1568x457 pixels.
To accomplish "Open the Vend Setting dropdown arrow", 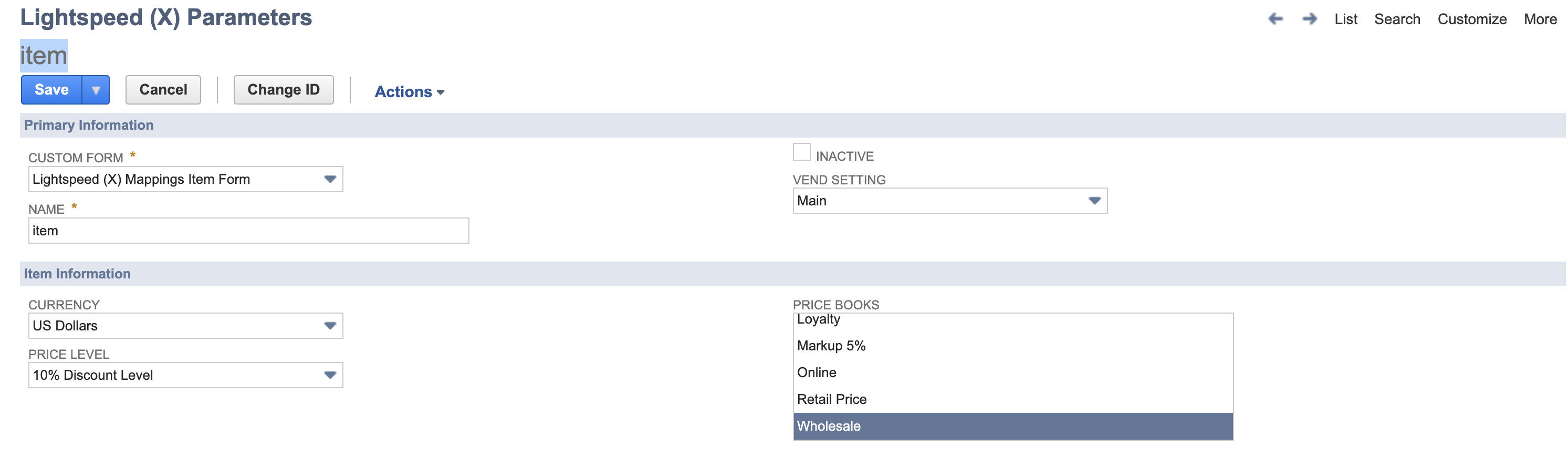I will pos(1094,200).
